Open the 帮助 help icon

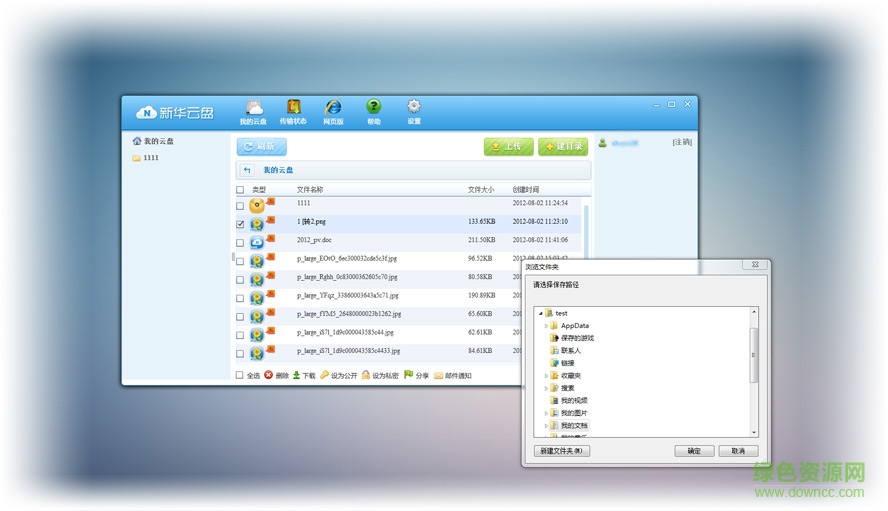coord(373,111)
